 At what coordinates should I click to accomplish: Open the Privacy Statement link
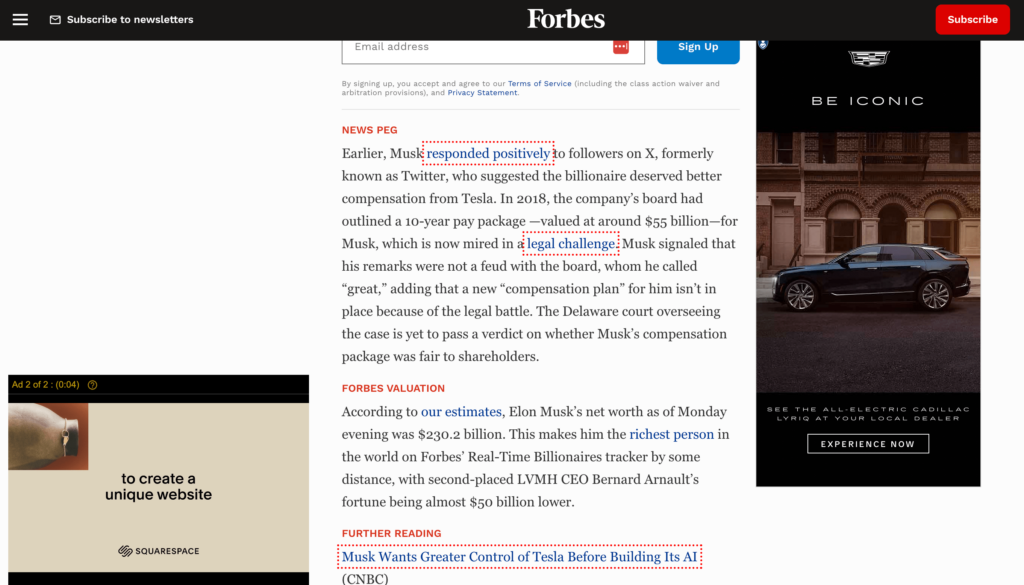point(482,93)
